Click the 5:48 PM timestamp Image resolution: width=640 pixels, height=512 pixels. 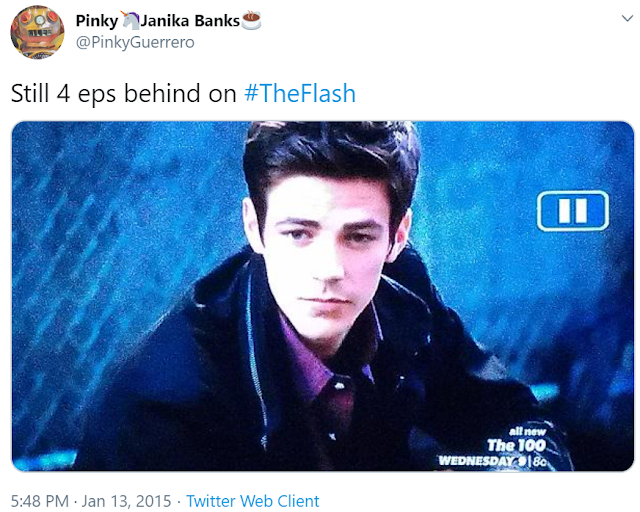pyautogui.click(x=40, y=501)
